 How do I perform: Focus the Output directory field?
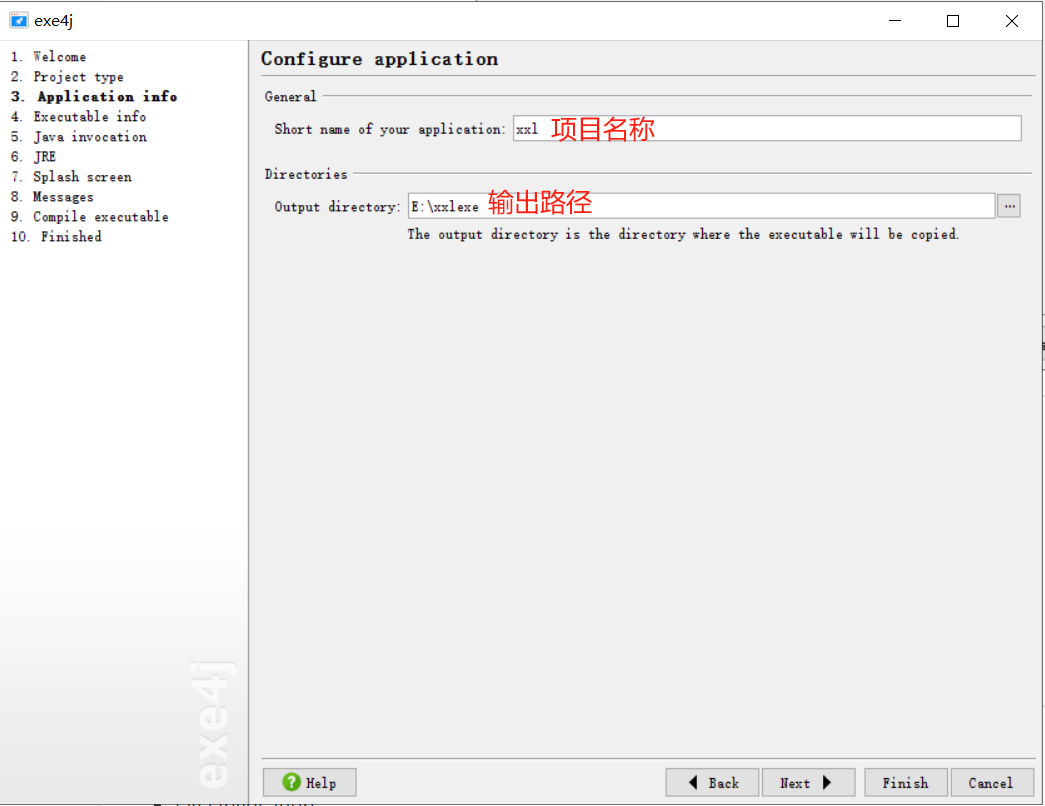point(701,206)
